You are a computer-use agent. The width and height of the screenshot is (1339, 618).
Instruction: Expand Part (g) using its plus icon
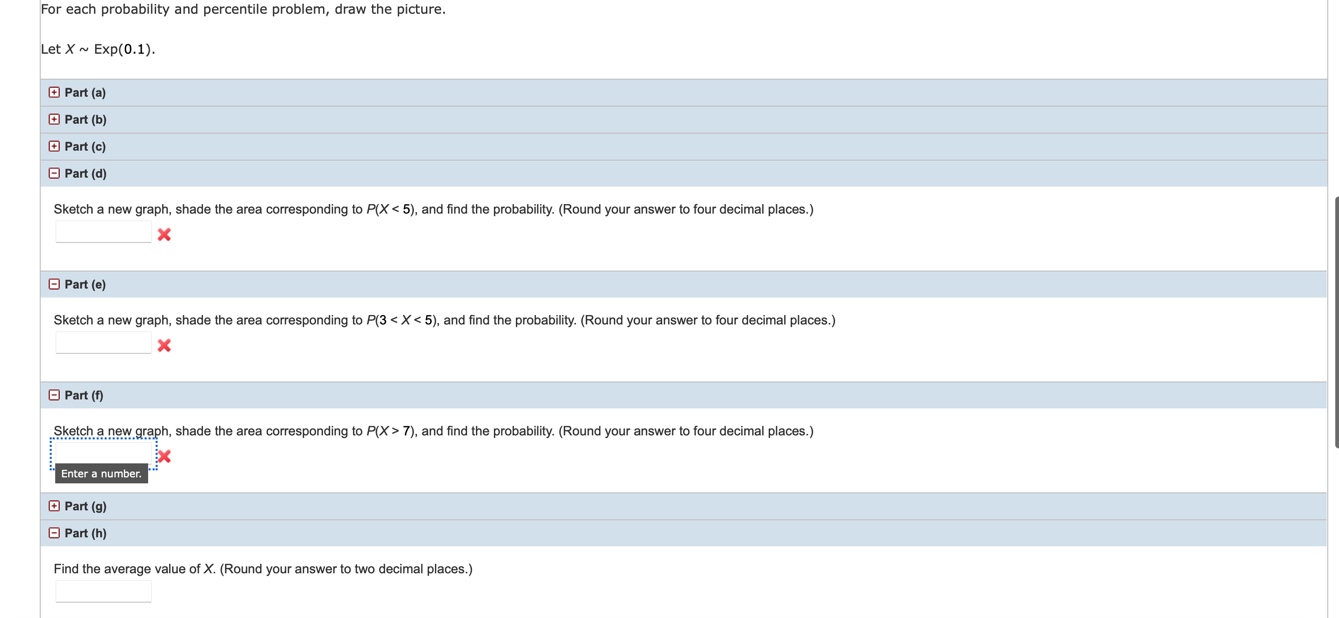pyautogui.click(x=53, y=506)
